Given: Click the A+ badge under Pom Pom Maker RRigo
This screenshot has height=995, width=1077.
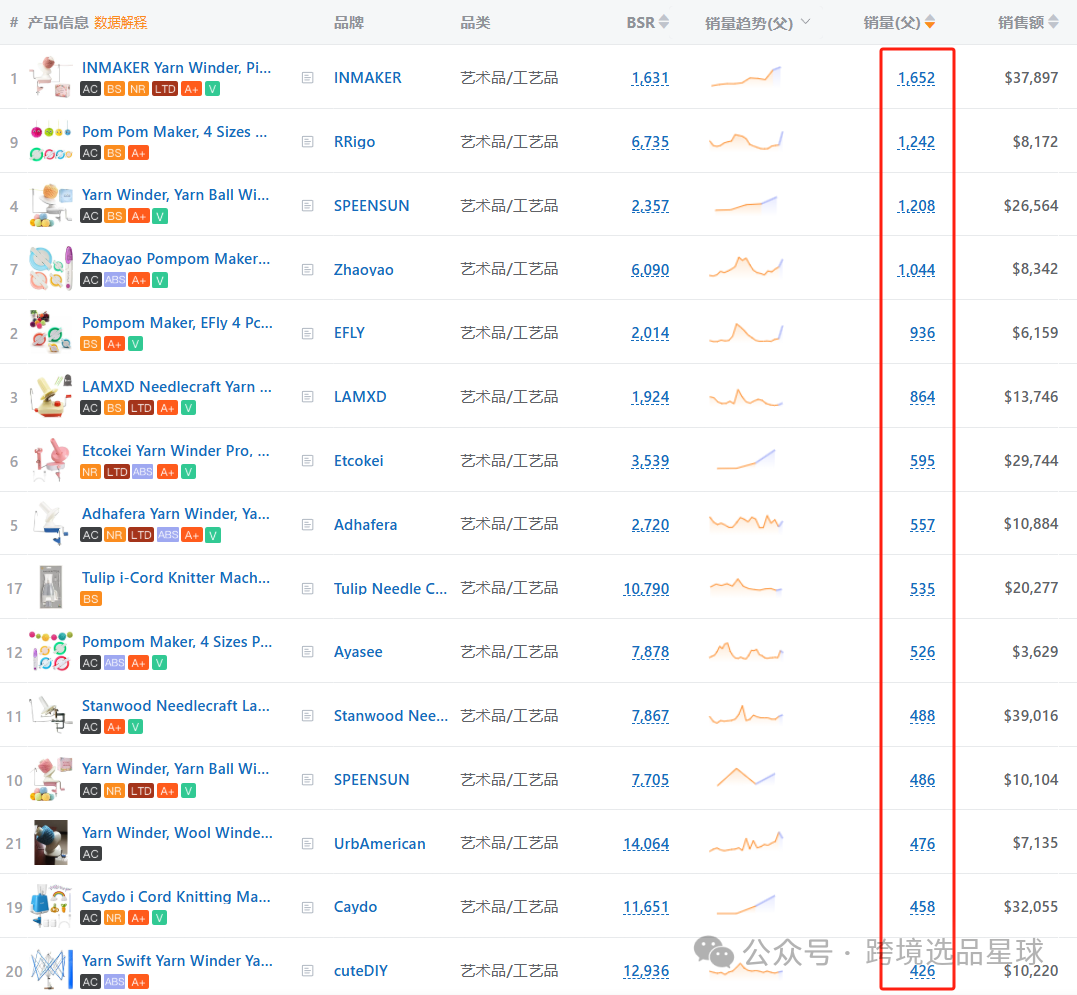Looking at the screenshot, I should tap(138, 153).
